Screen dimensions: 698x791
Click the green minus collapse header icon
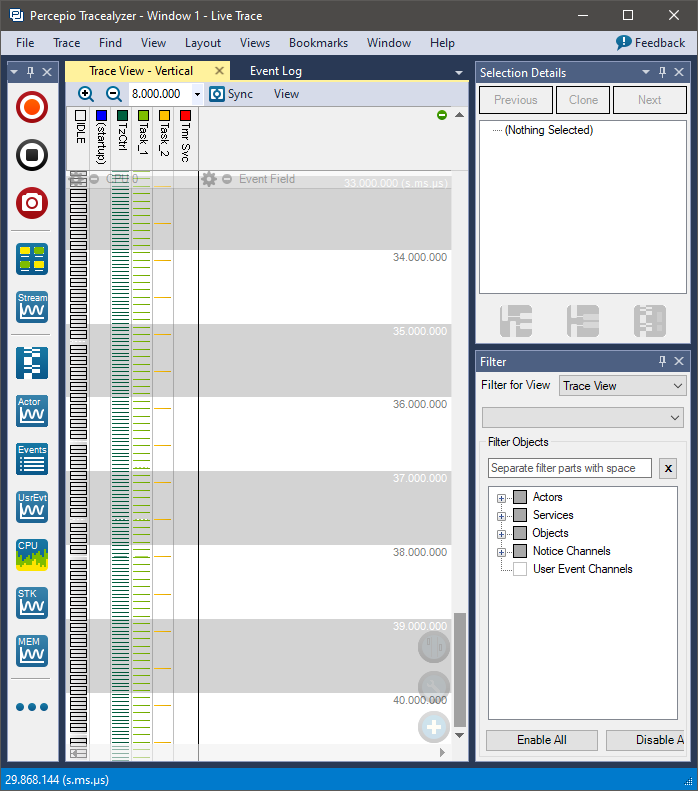point(442,115)
